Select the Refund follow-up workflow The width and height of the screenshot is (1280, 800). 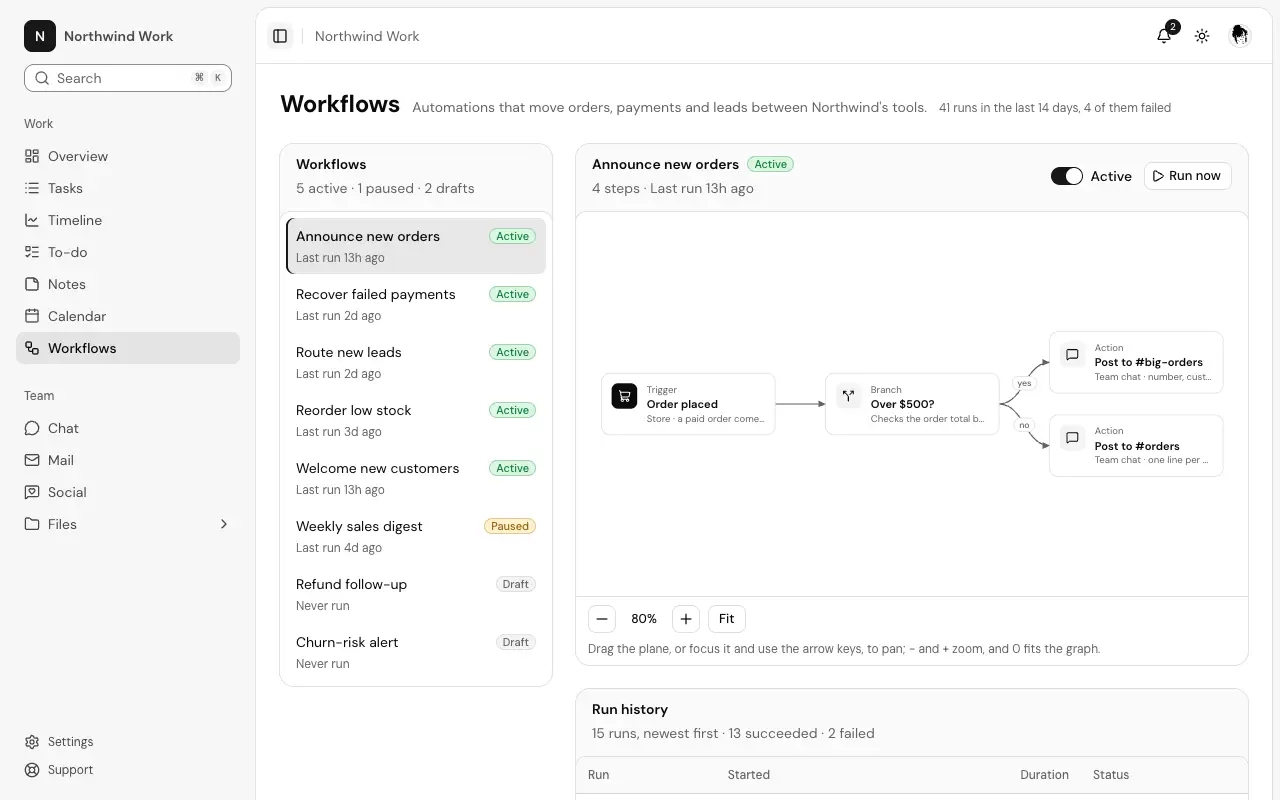click(x=416, y=594)
